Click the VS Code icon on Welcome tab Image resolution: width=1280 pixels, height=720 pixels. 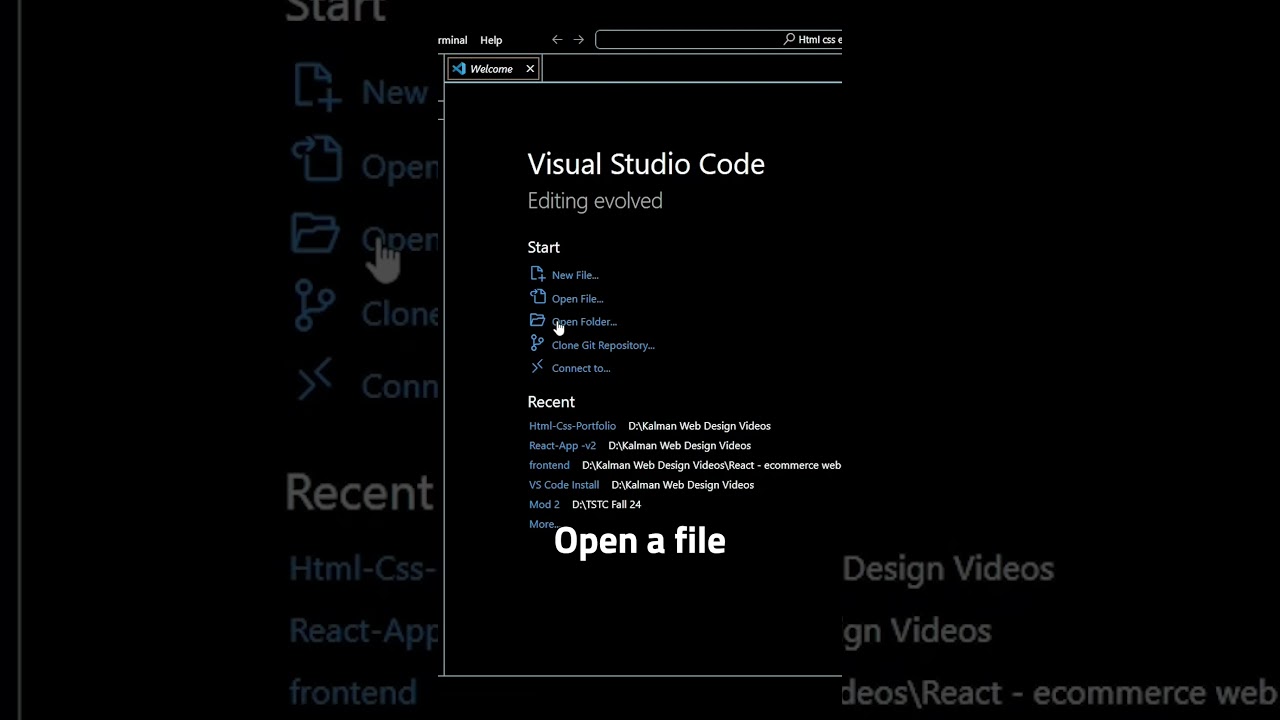pyautogui.click(x=459, y=69)
